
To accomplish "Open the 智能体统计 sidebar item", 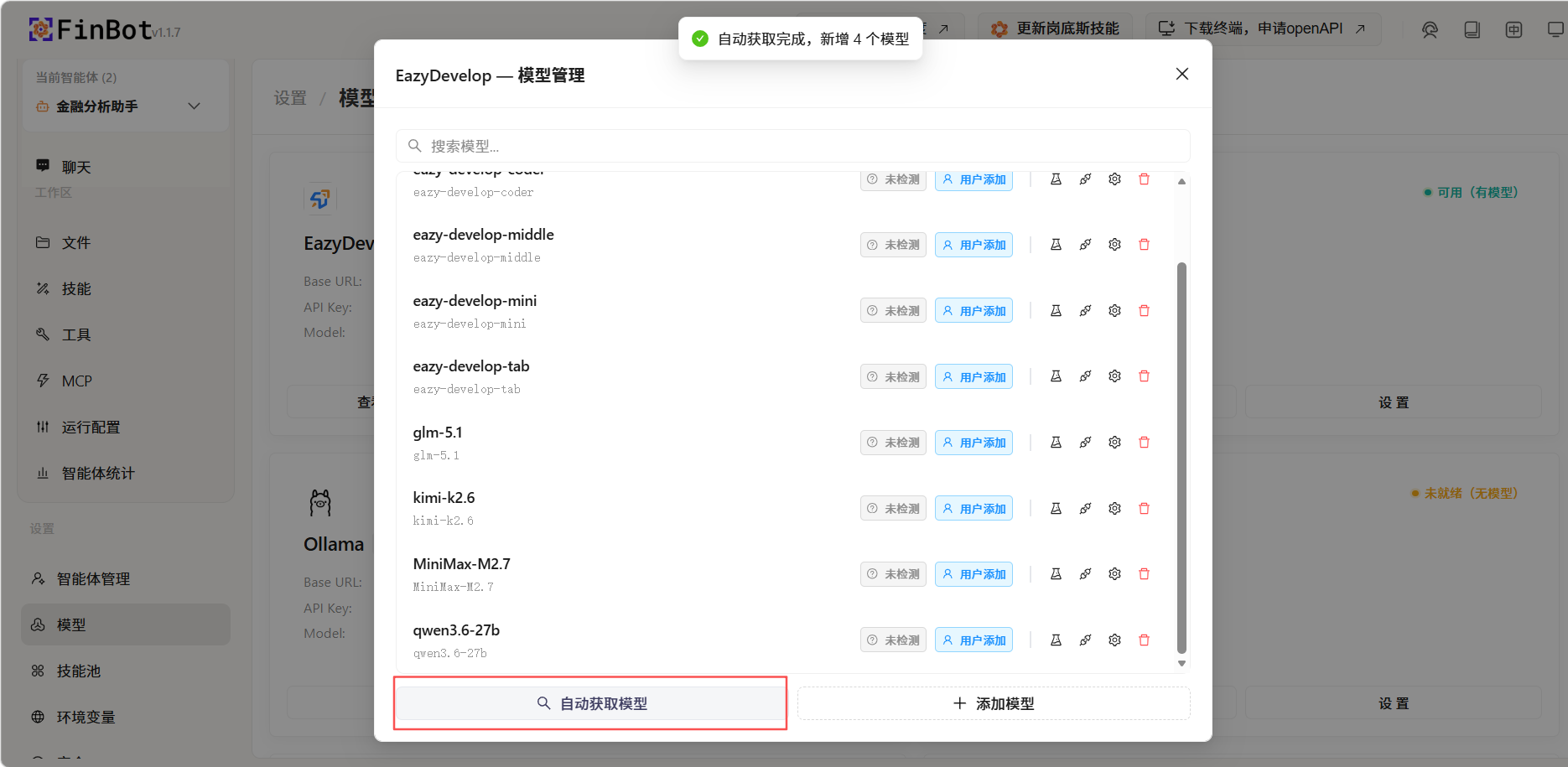I will (x=126, y=473).
